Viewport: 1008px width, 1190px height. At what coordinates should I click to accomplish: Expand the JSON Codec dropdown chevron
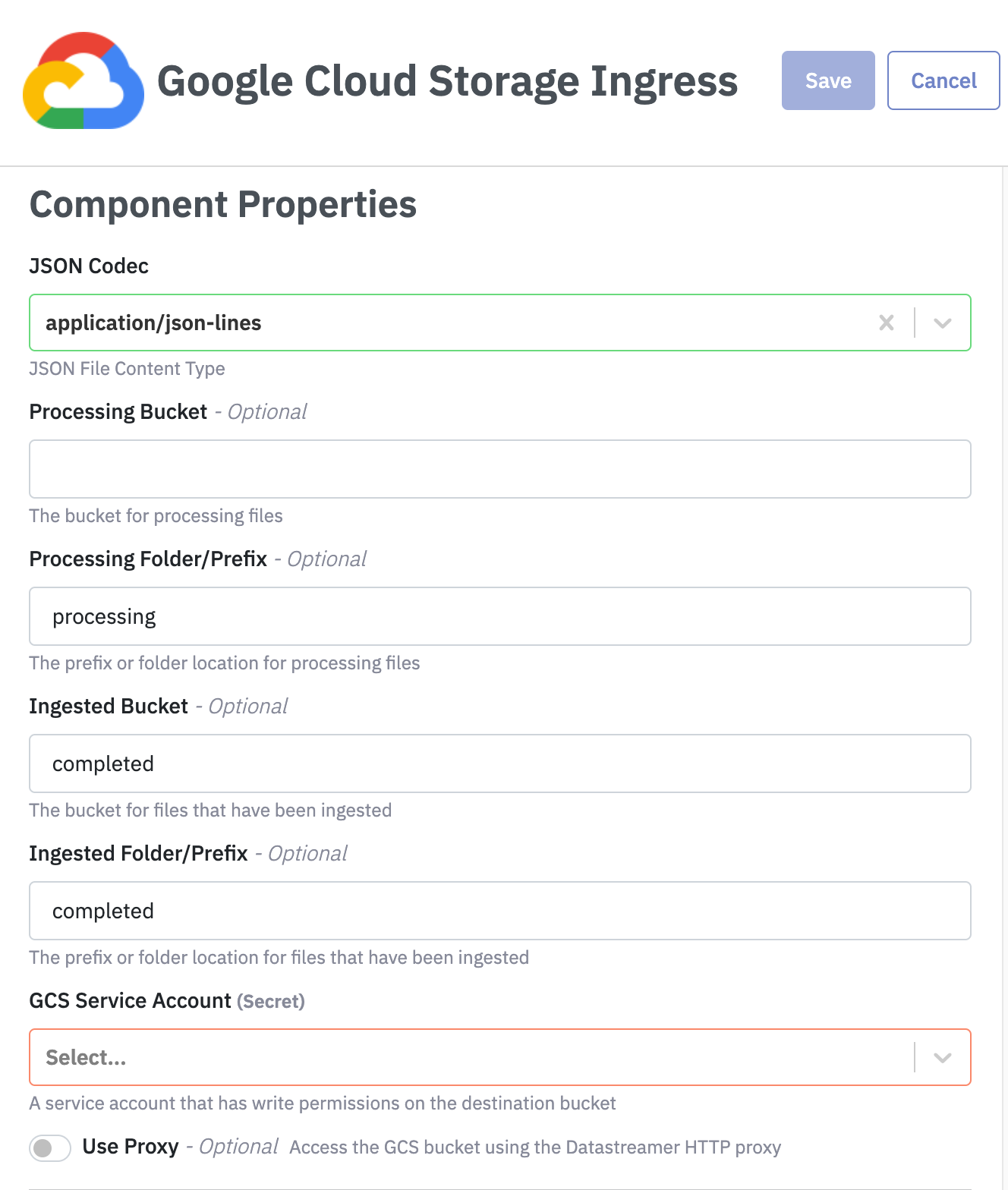(942, 323)
